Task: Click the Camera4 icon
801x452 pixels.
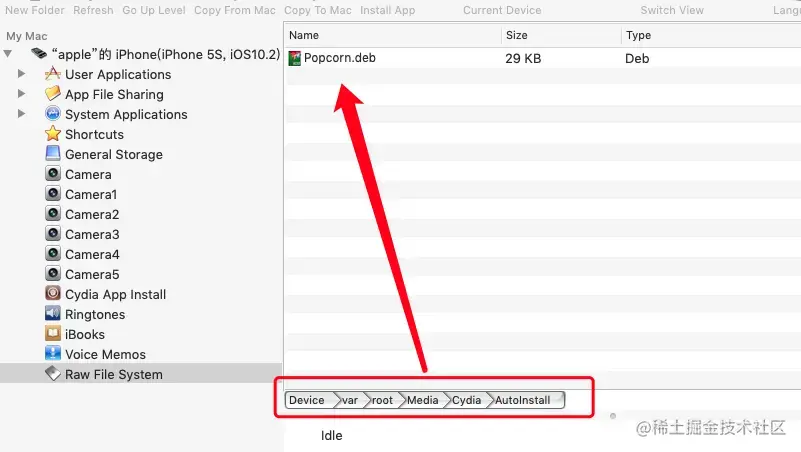Action: [53, 253]
